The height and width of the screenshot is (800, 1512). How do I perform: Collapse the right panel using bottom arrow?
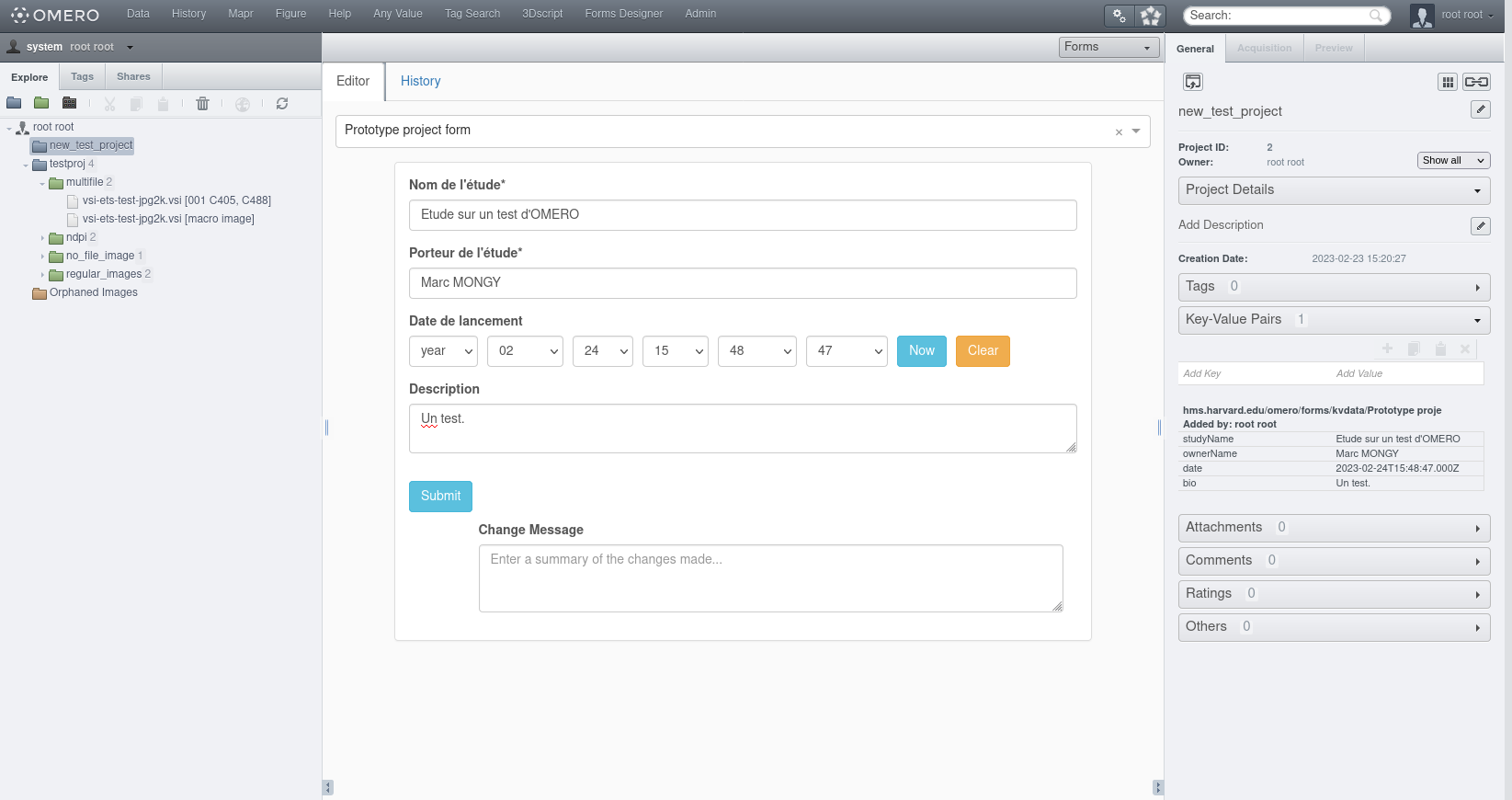pyautogui.click(x=1158, y=787)
